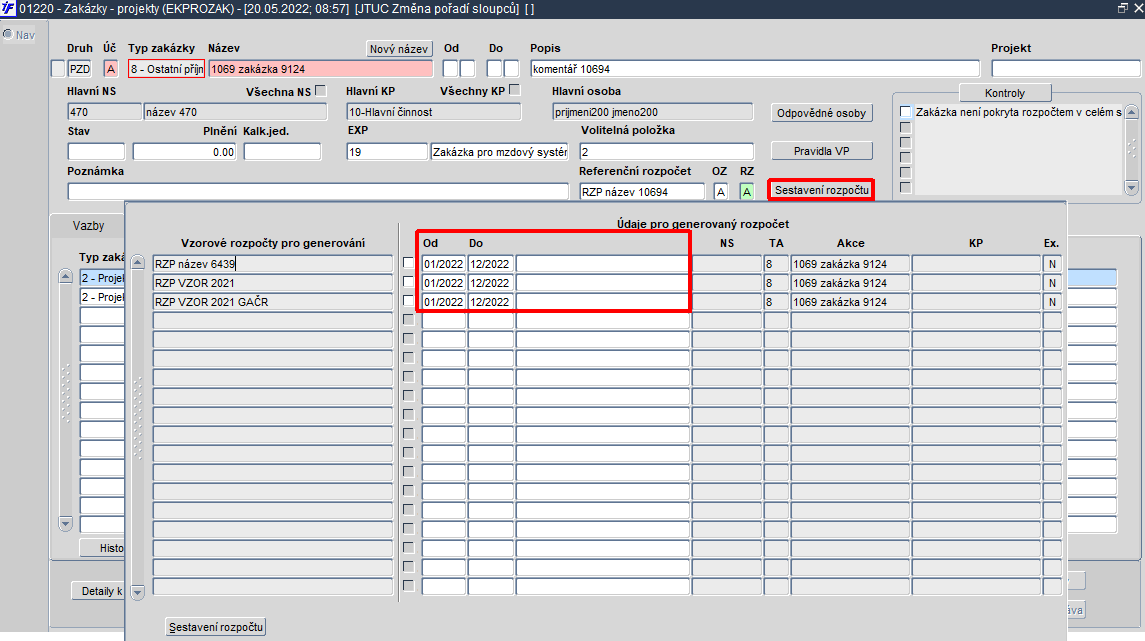Click the down arrow of Typ zakázky list

65,523
